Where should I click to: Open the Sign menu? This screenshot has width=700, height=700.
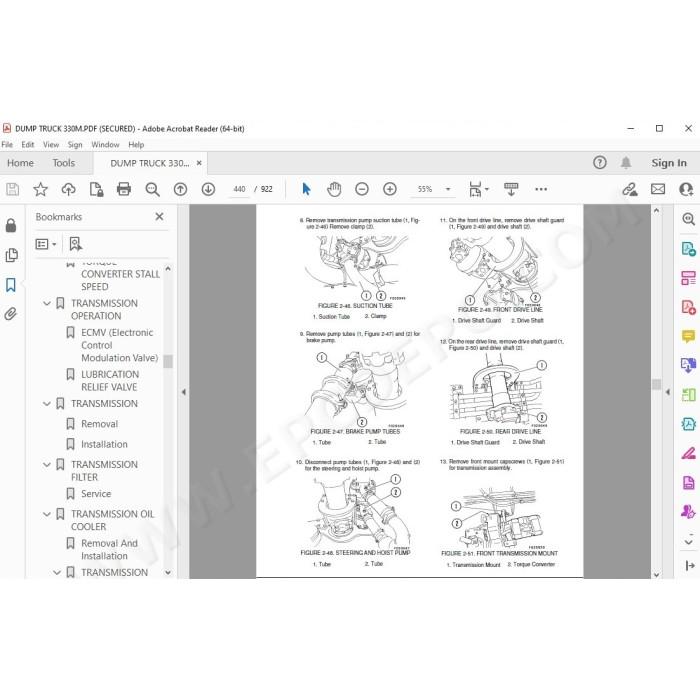tap(75, 145)
